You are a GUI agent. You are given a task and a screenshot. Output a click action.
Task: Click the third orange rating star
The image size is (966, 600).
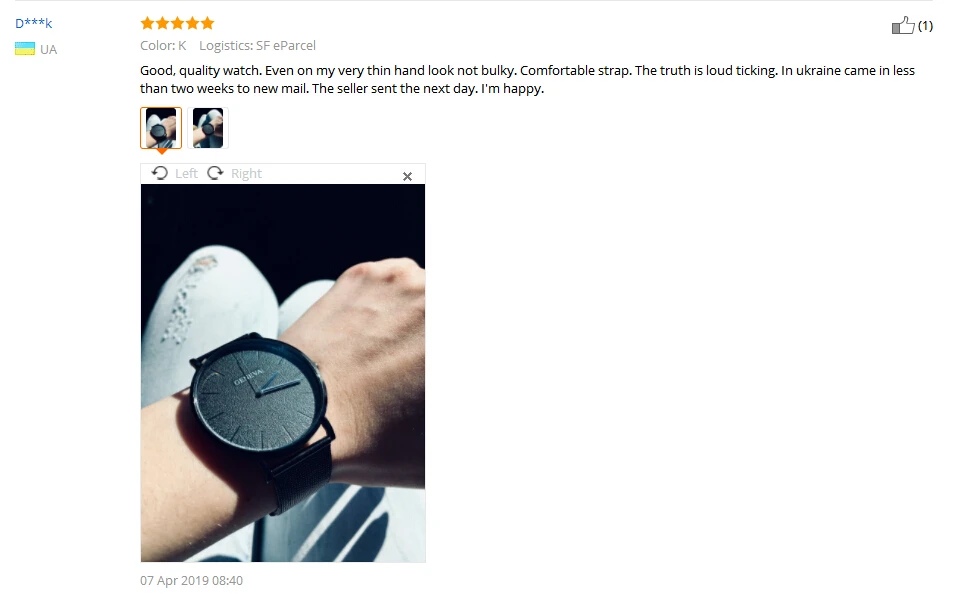pos(177,23)
